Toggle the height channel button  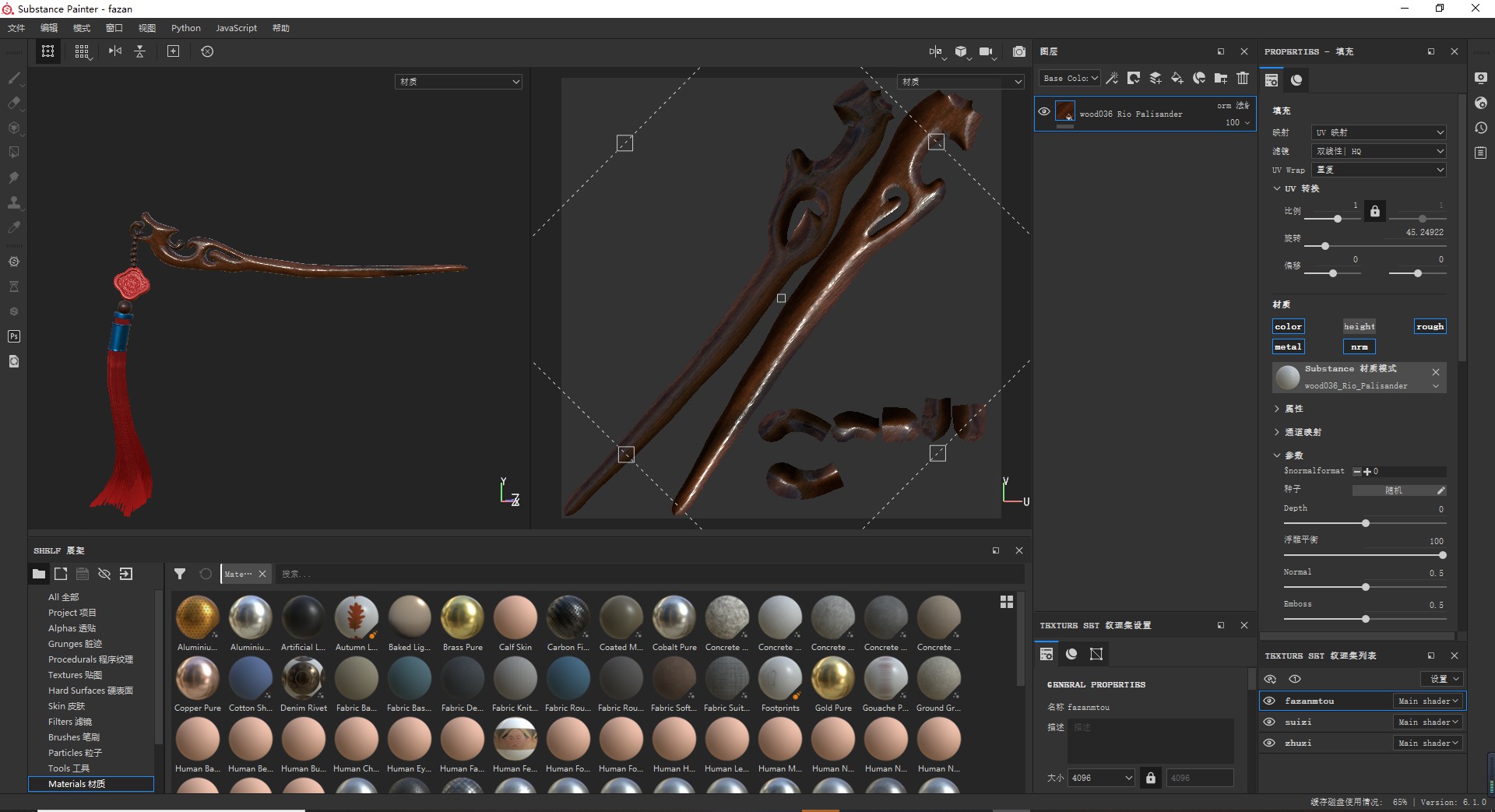pos(1359,326)
